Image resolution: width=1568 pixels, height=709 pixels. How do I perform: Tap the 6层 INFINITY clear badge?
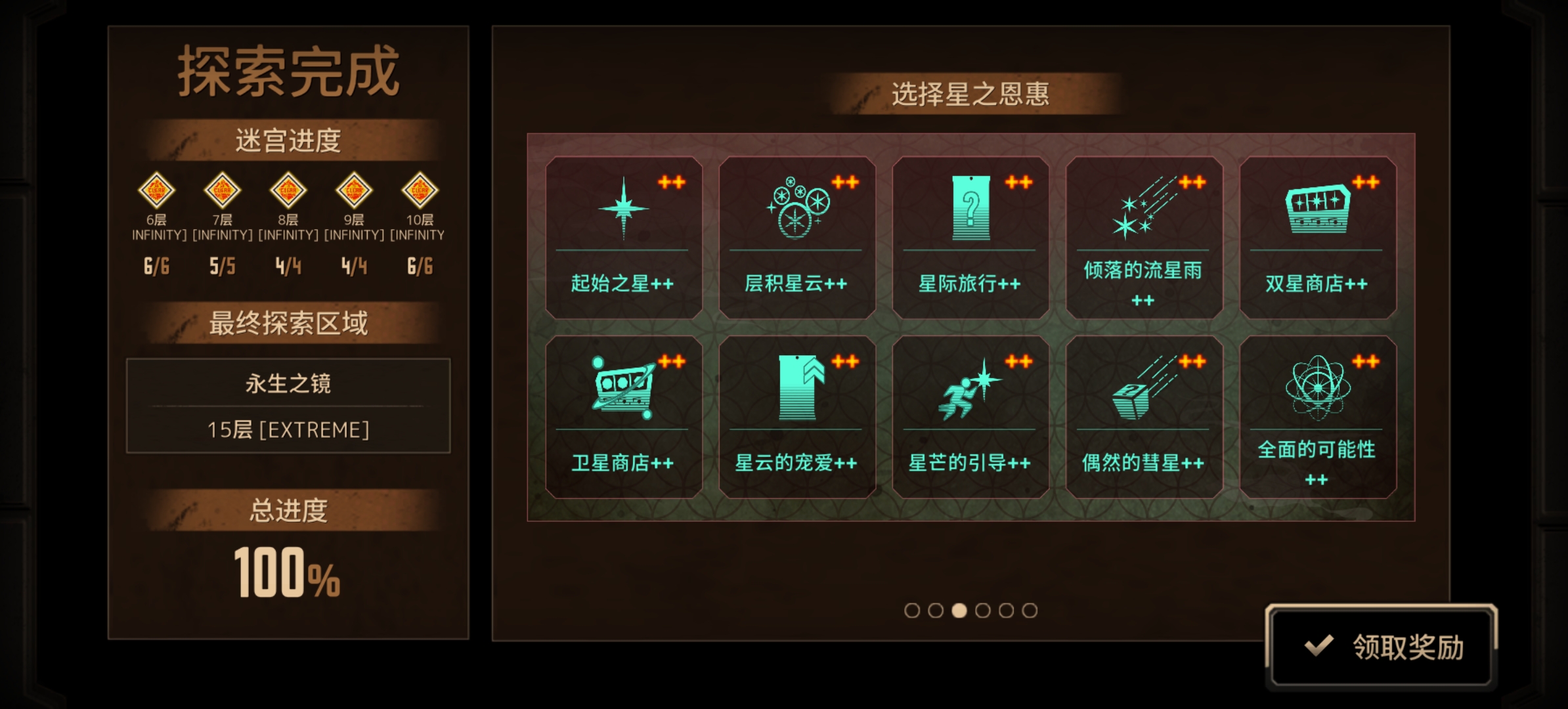click(156, 190)
